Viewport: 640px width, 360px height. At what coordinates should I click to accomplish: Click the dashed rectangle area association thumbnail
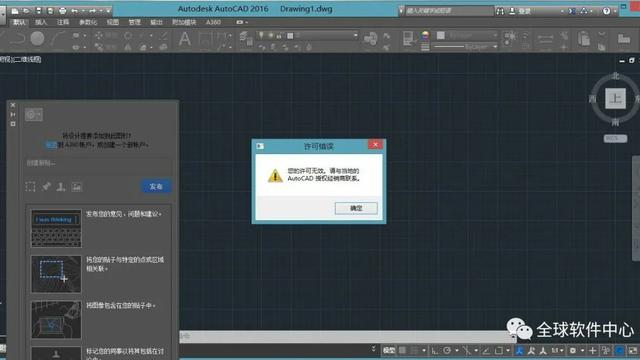tap(56, 274)
